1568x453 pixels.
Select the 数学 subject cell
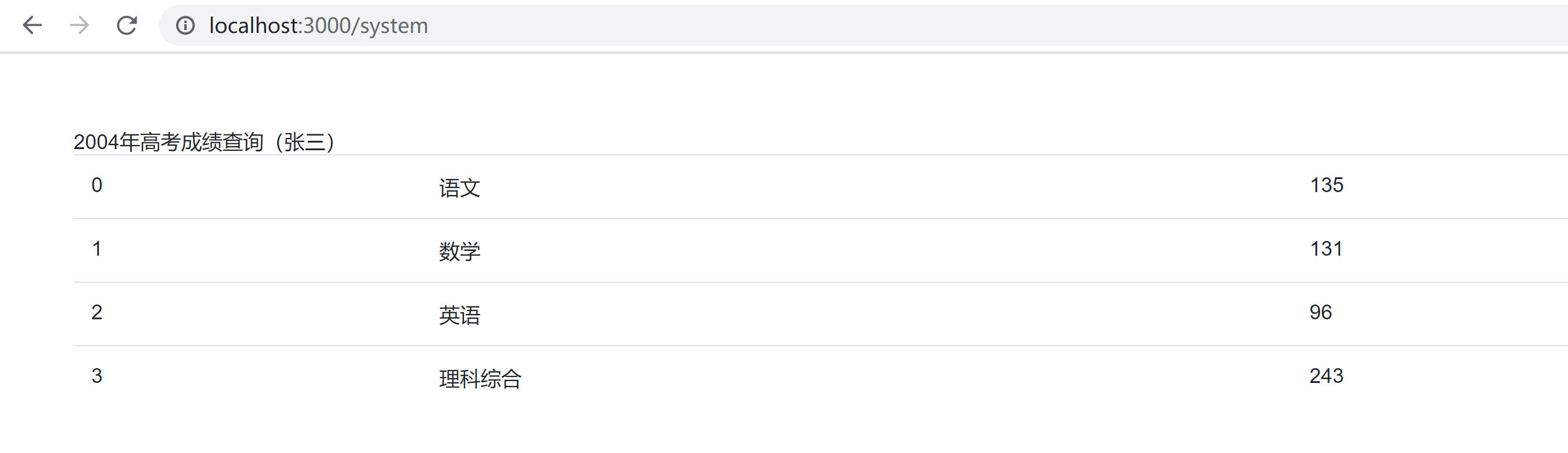(459, 252)
